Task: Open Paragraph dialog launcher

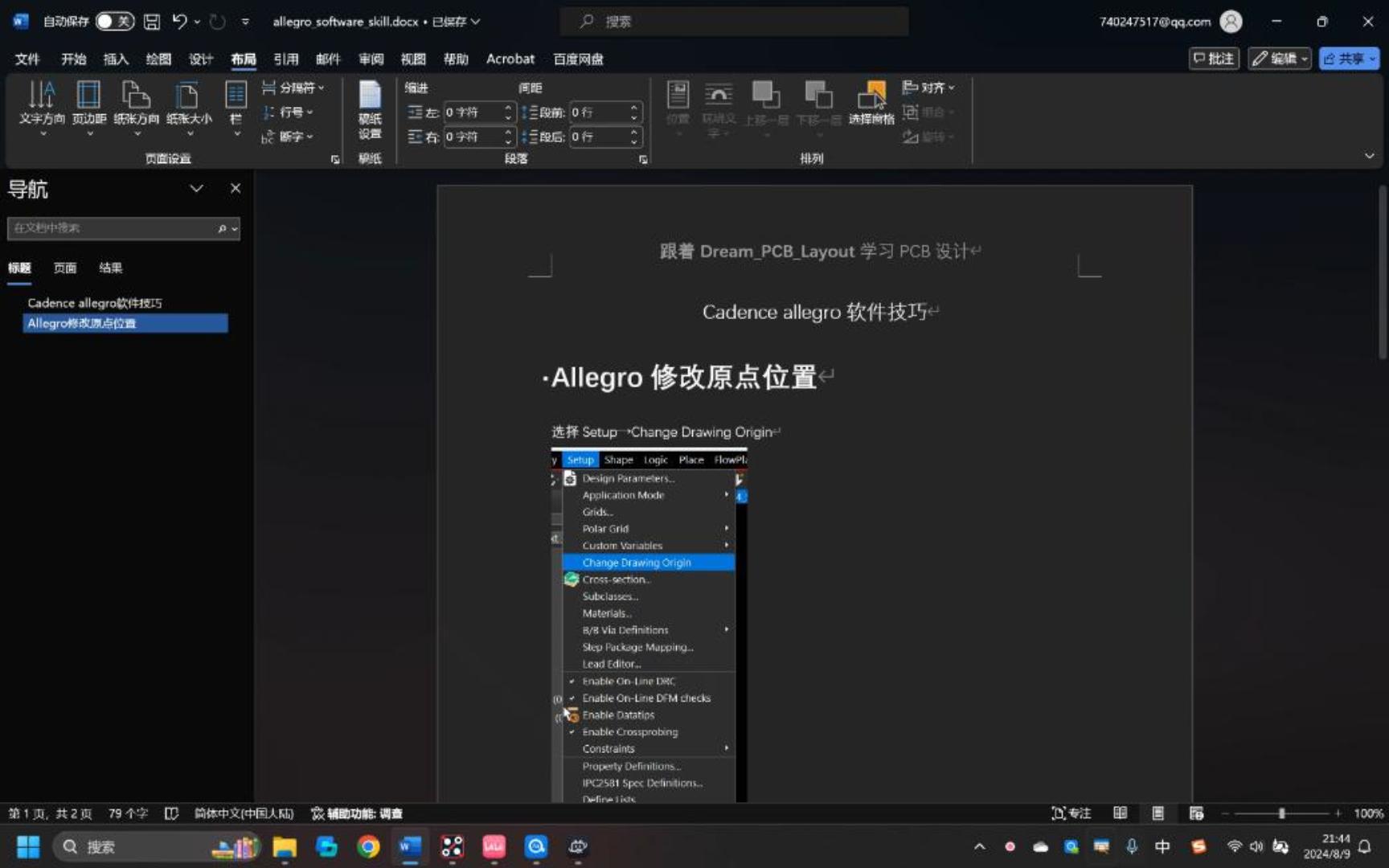Action: tap(643, 159)
